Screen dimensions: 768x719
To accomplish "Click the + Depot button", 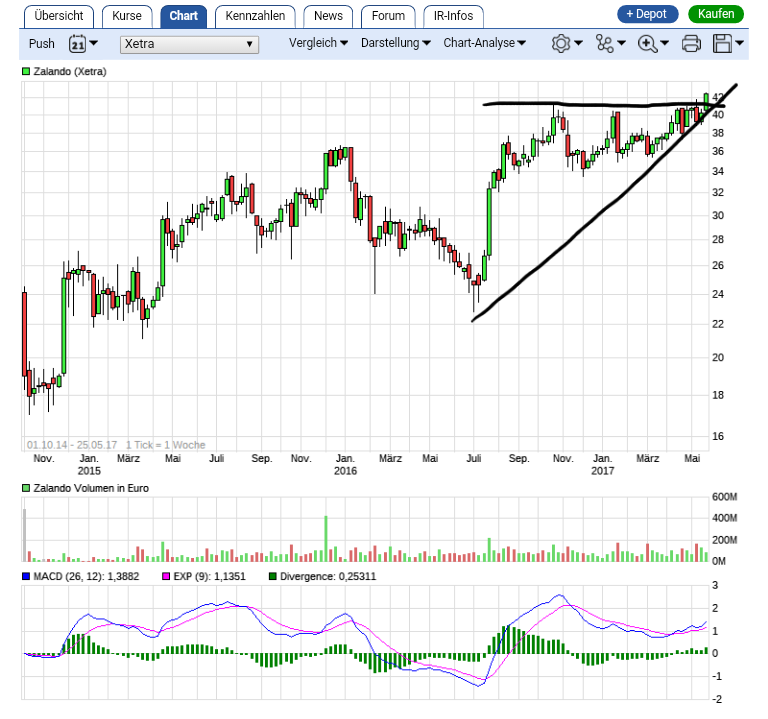I will [648, 14].
